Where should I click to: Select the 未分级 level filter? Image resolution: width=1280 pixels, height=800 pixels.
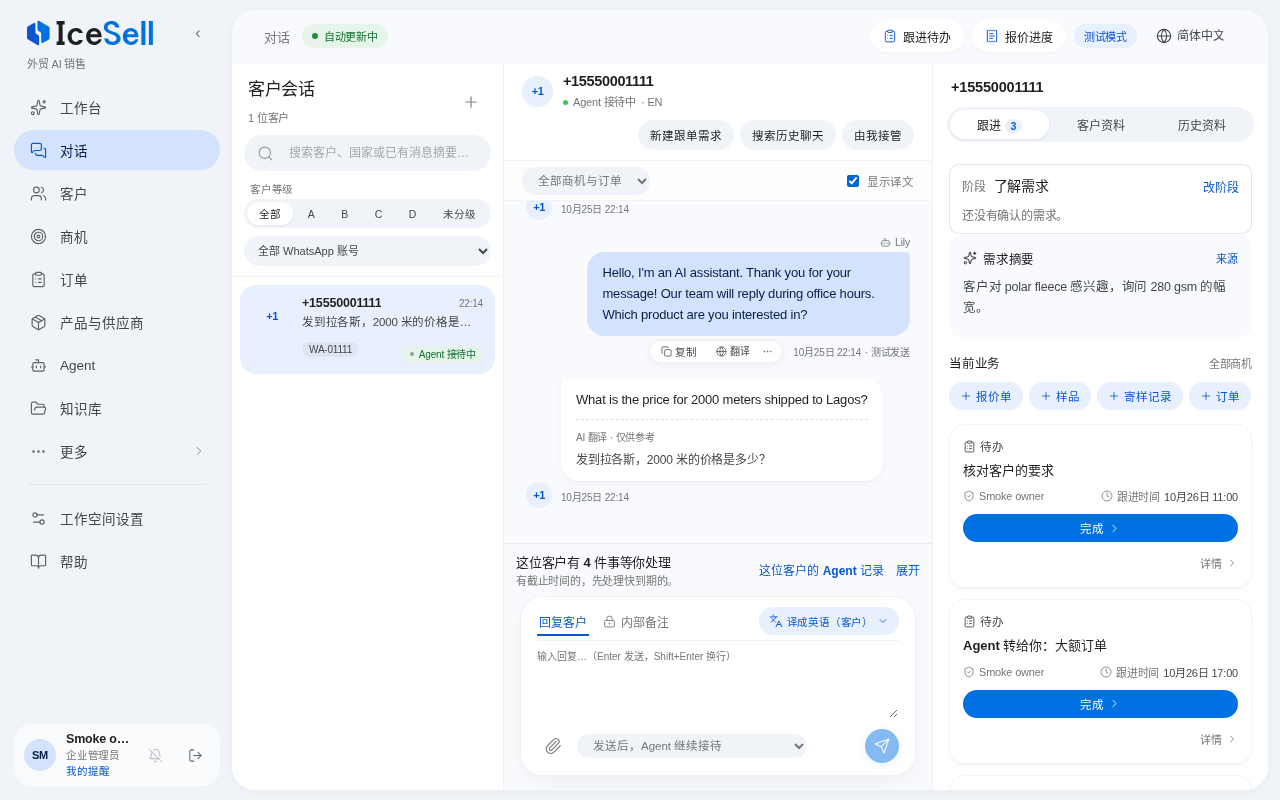[x=459, y=214]
